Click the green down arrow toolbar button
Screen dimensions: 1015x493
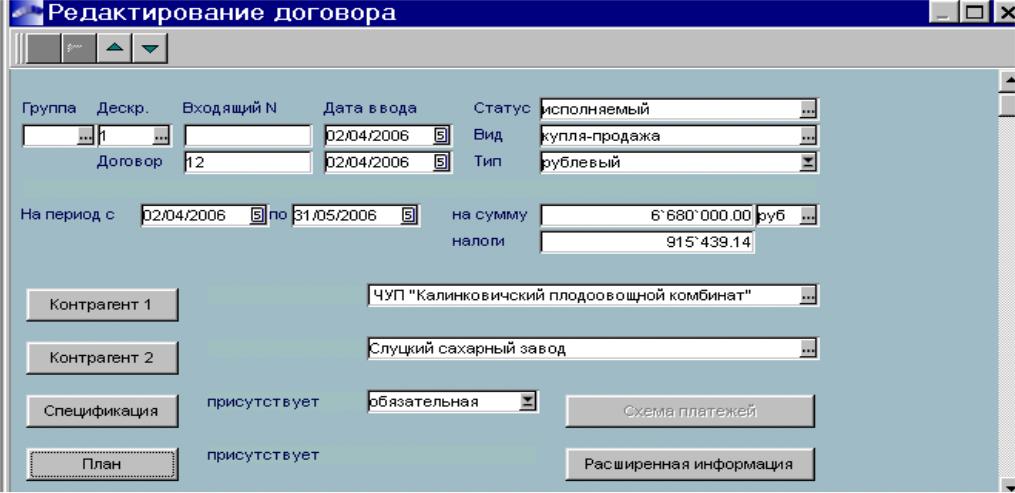[x=150, y=49]
